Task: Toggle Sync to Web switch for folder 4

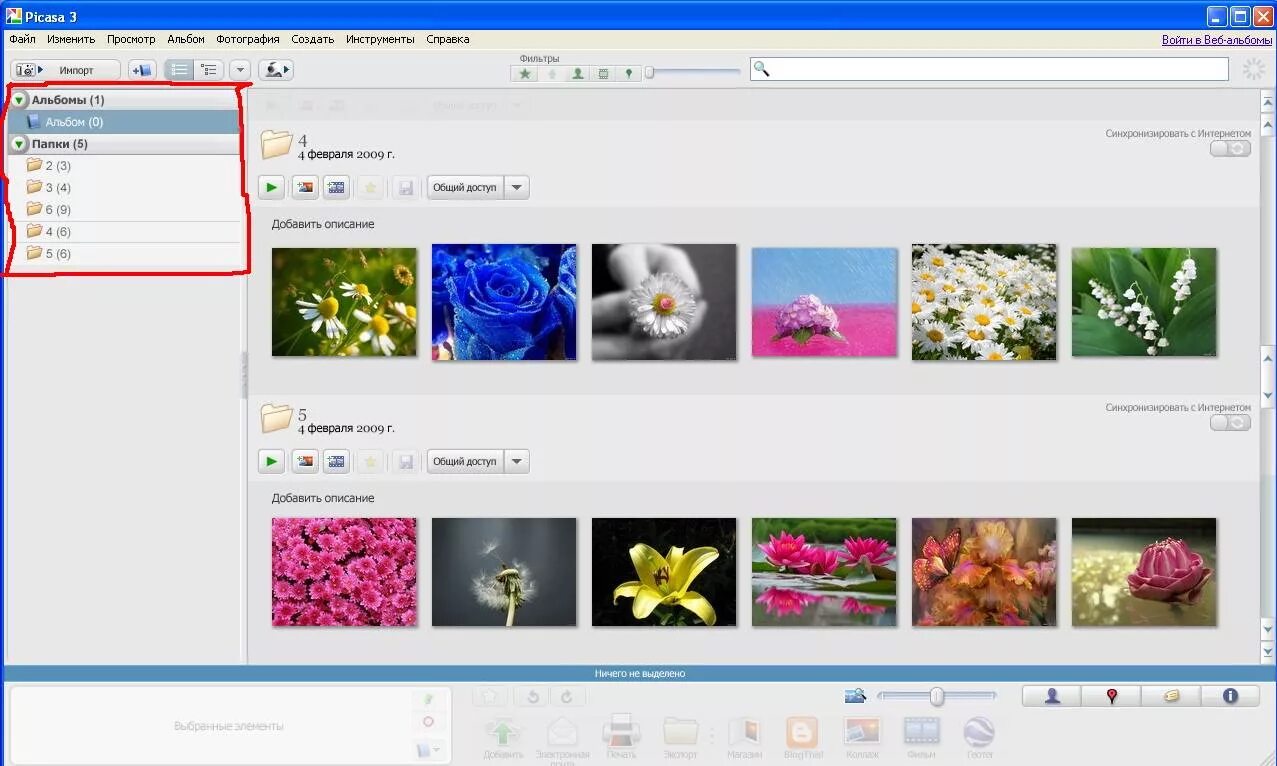Action: point(1230,148)
